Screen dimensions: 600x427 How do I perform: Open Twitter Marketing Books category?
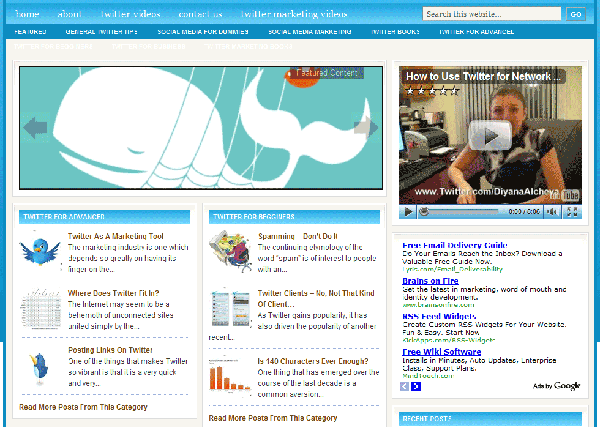(248, 47)
